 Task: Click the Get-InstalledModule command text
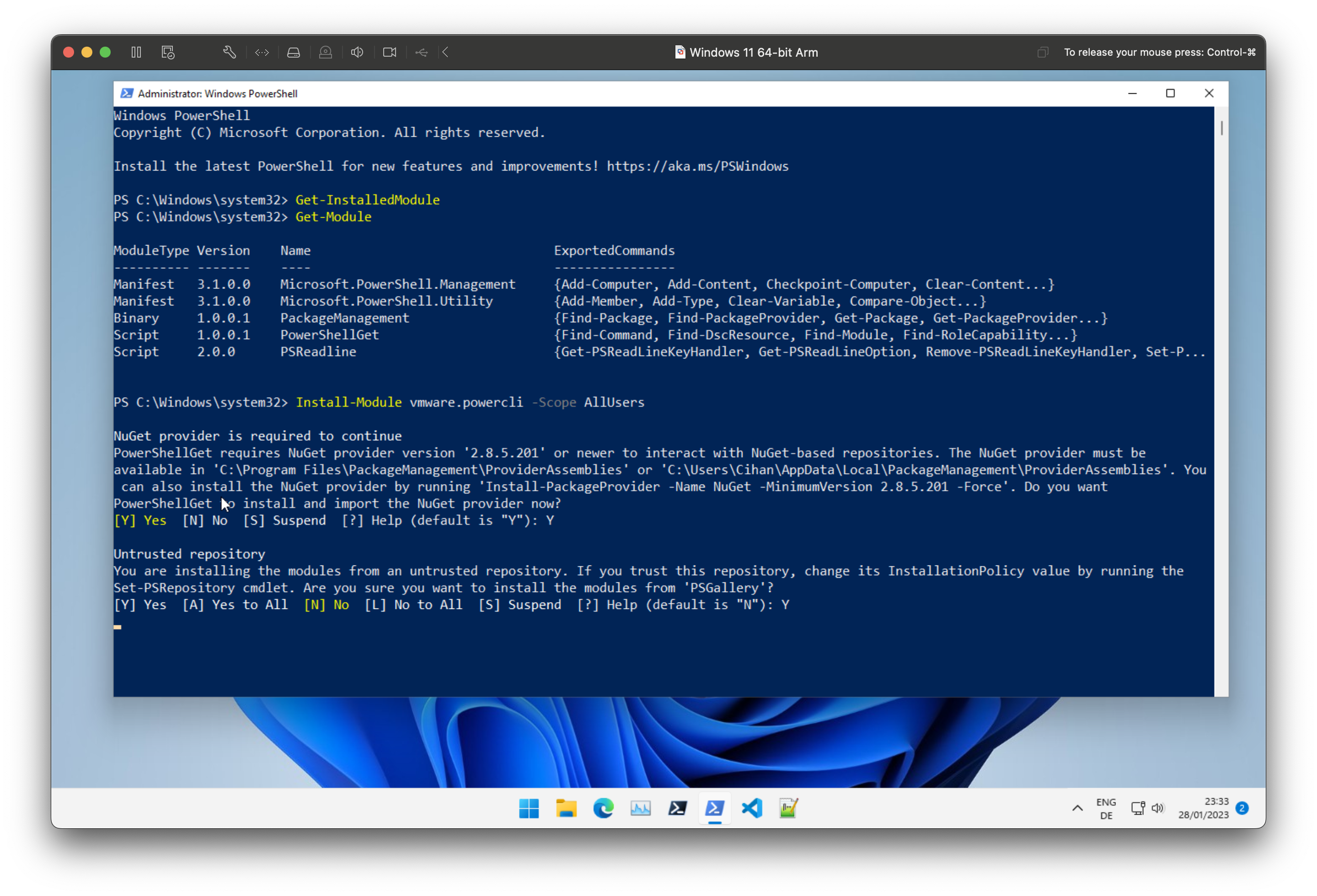(367, 201)
